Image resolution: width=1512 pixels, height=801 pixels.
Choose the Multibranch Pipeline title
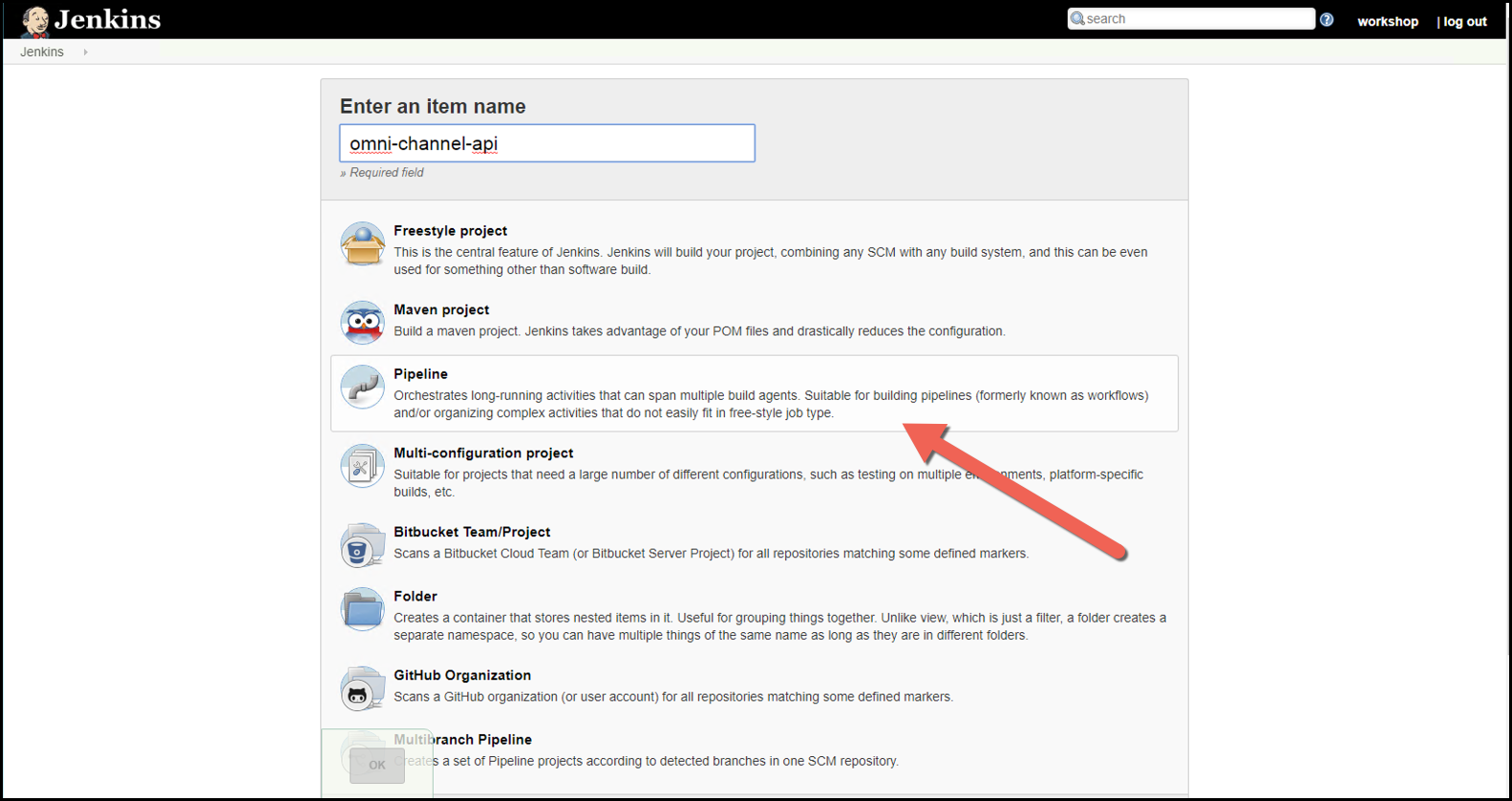click(462, 740)
